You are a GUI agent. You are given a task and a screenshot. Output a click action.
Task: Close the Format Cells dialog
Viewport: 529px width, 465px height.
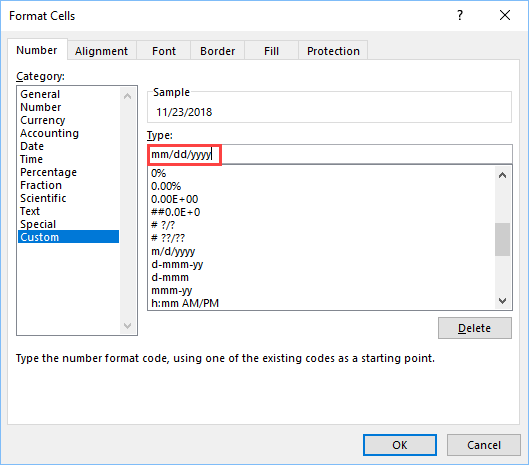pos(505,15)
